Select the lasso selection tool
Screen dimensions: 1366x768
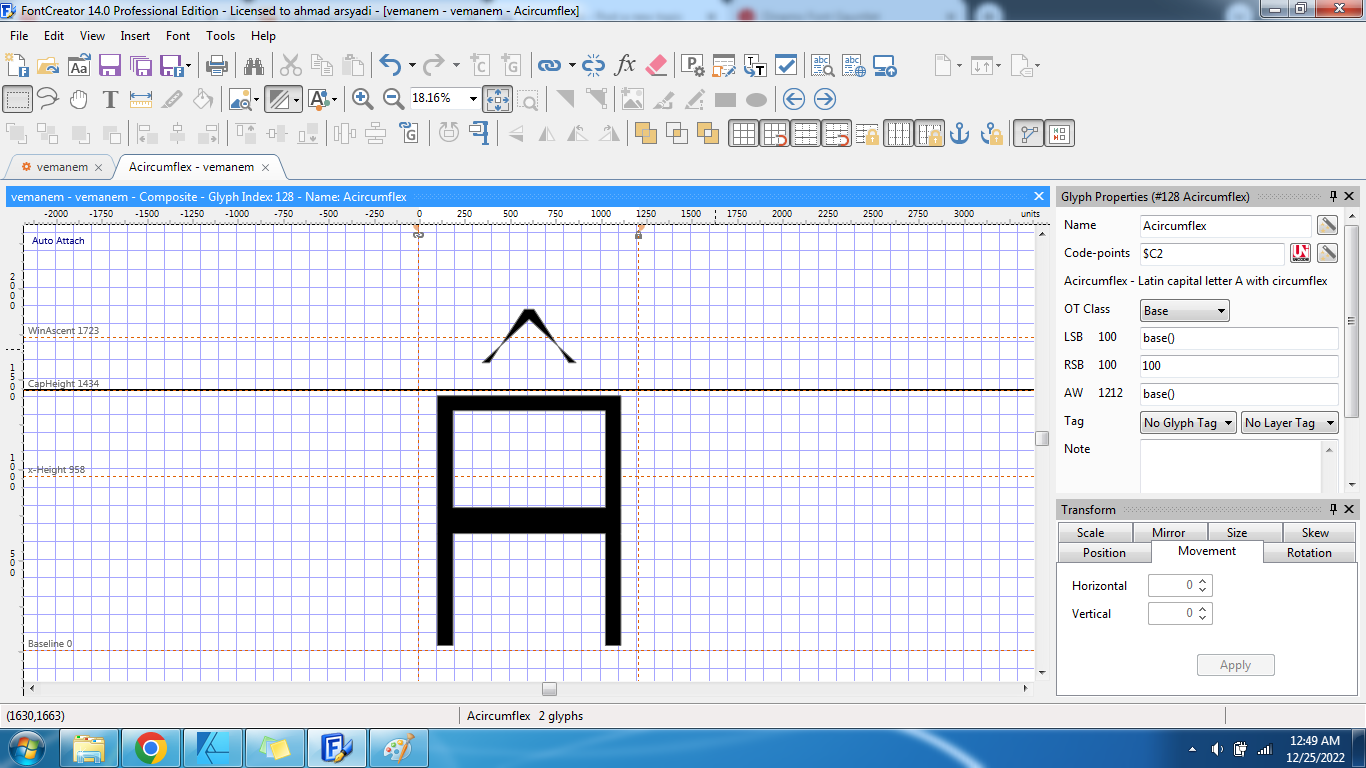tap(48, 99)
